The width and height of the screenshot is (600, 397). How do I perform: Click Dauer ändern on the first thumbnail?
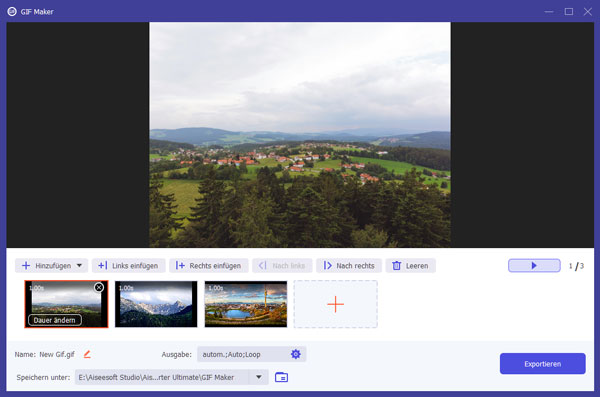point(55,320)
